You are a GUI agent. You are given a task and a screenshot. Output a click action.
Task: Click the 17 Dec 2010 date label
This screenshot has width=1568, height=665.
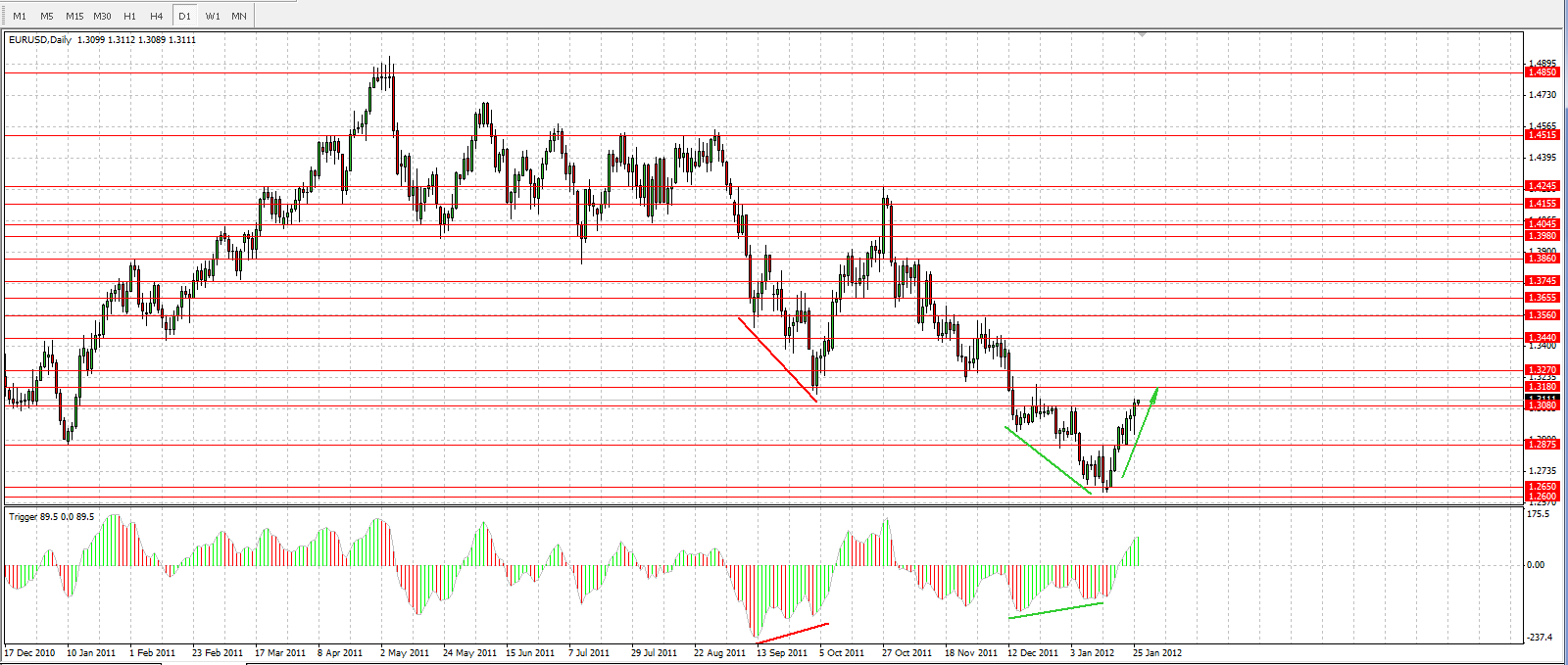(29, 653)
